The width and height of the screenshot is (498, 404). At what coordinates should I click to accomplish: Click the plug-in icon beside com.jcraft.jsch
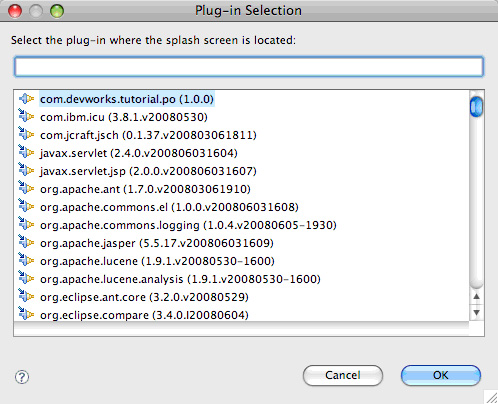pyautogui.click(x=26, y=134)
